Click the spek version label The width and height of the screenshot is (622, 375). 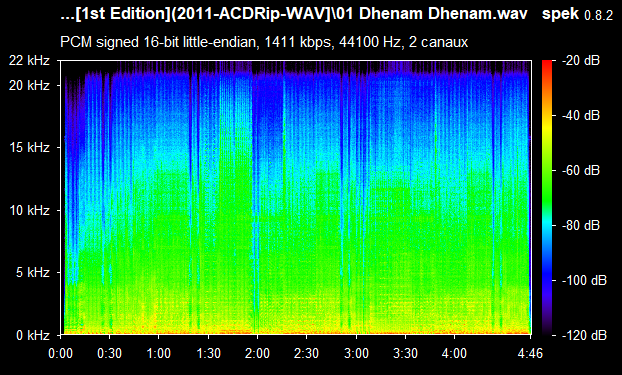577,15
